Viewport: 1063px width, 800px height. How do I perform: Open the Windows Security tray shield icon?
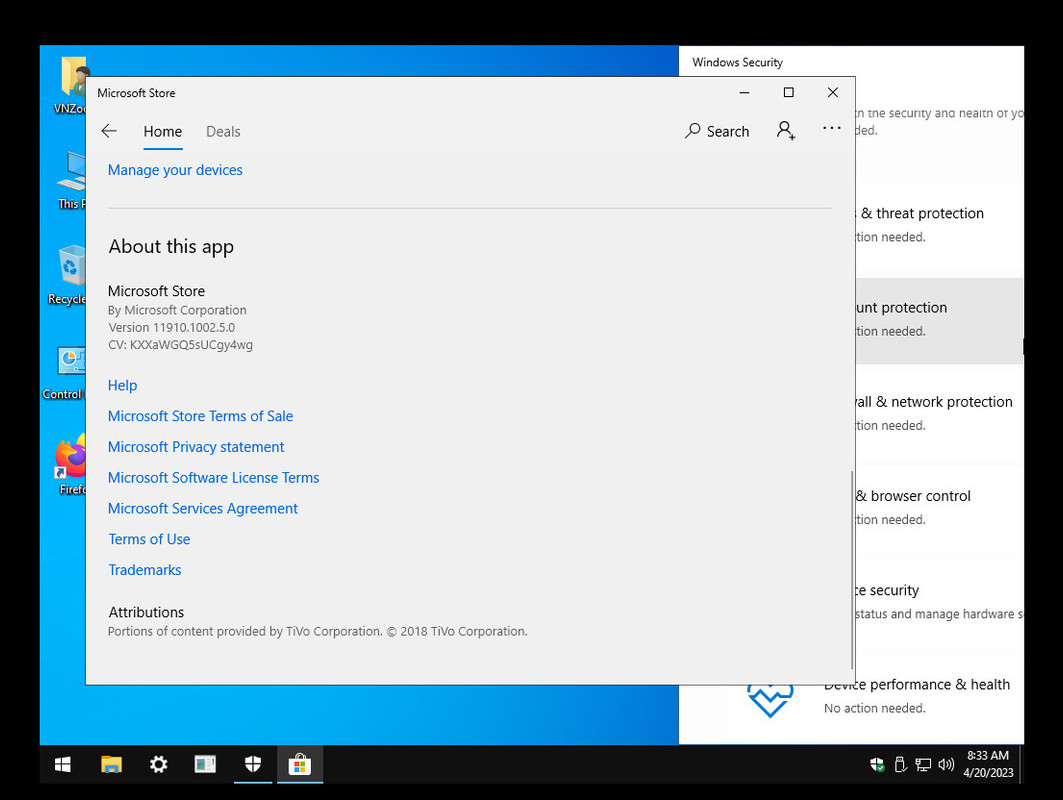click(877, 765)
